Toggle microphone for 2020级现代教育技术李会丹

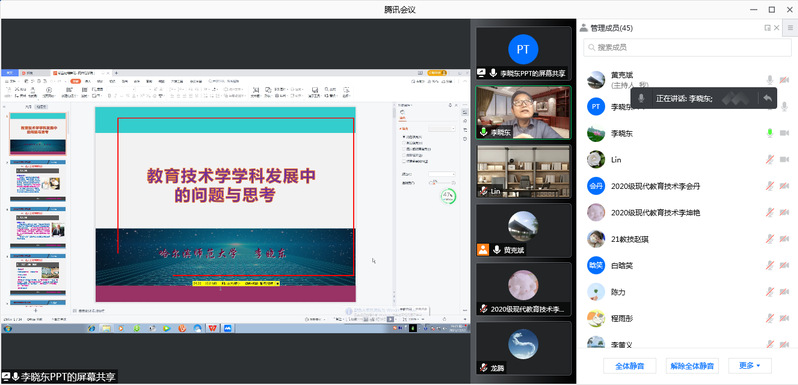click(770, 186)
